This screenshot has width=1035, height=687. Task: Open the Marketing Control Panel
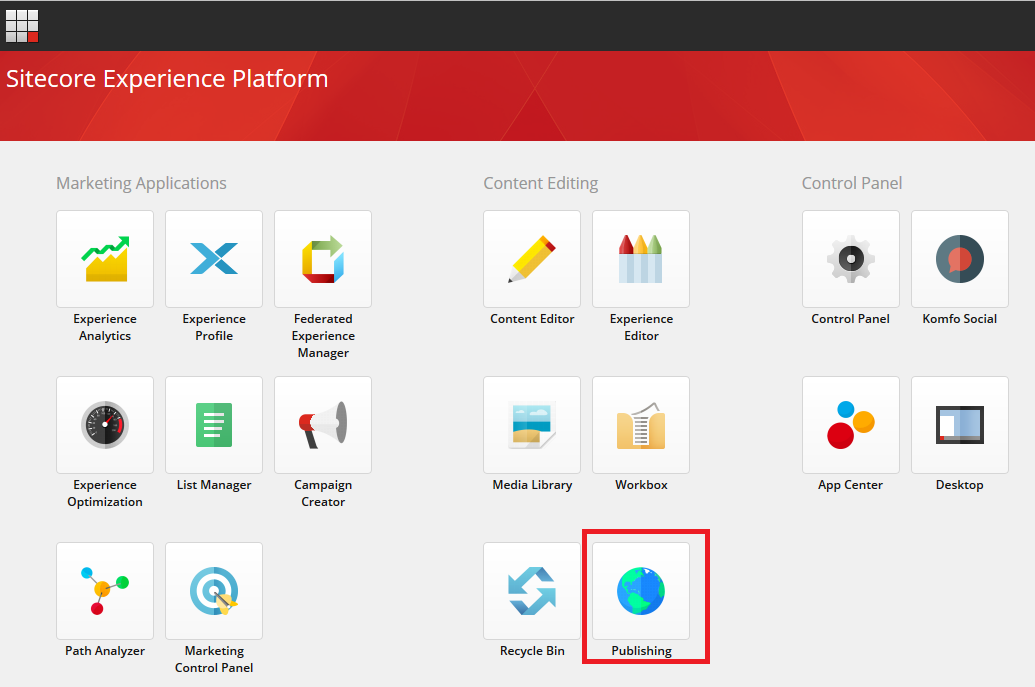(214, 591)
